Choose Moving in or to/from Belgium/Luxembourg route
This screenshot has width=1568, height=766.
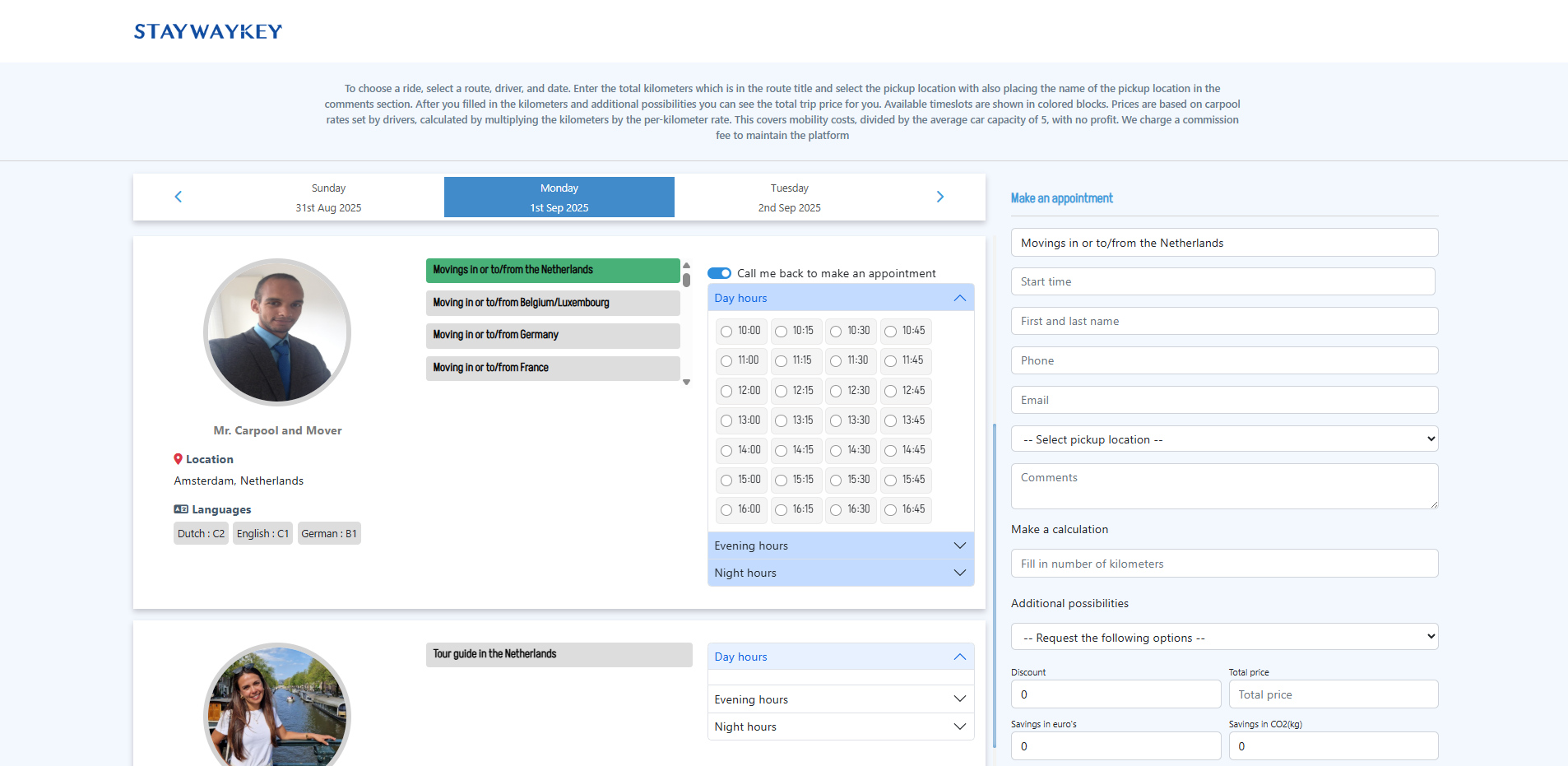[x=553, y=303]
